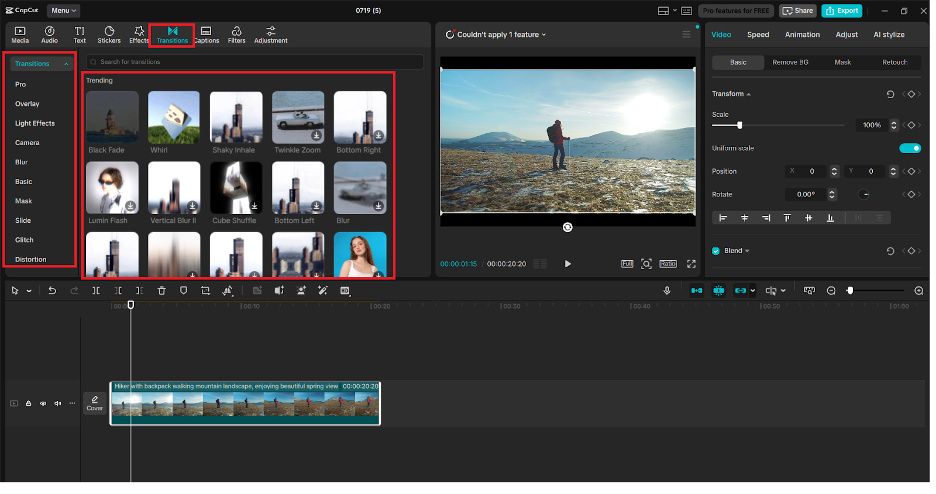Click the Ratio button under preview
The height and width of the screenshot is (494, 936).
coord(668,264)
